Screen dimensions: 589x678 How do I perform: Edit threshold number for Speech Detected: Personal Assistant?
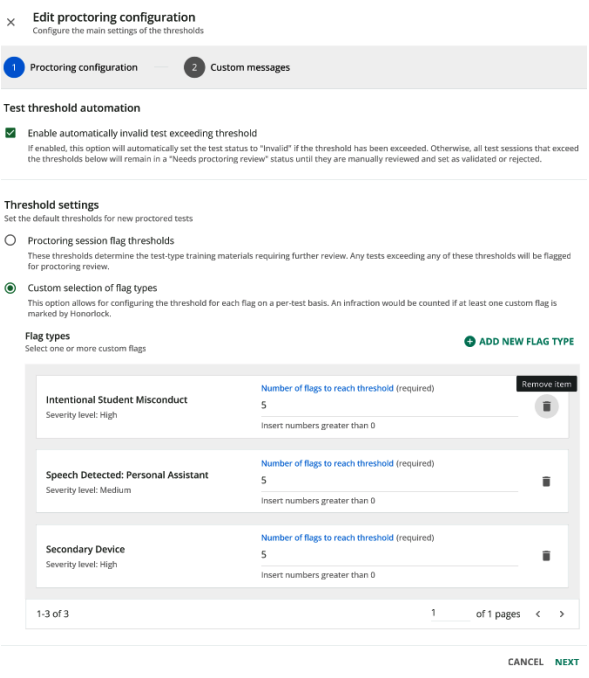coord(389,480)
